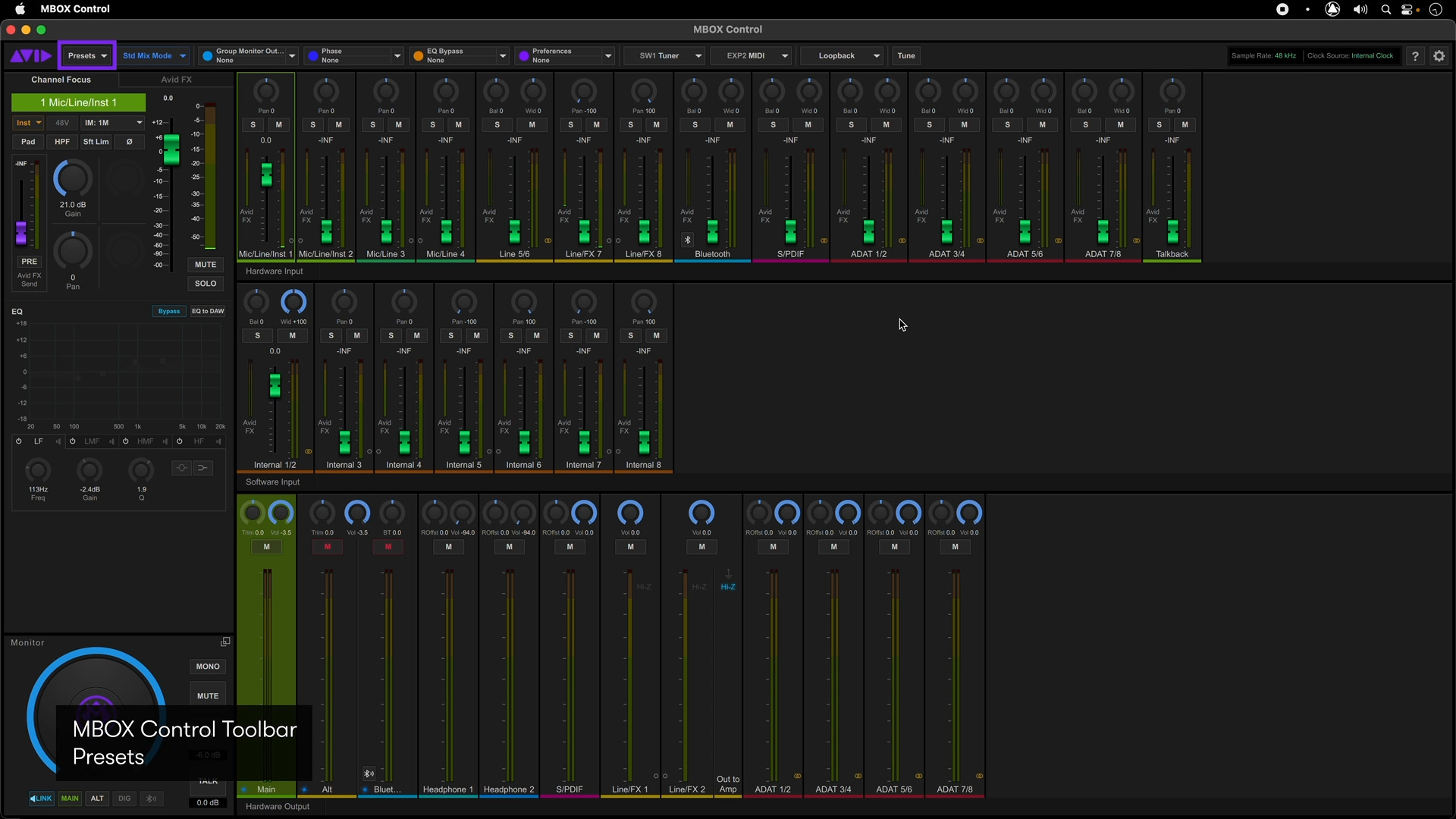Enable the HPF button
This screenshot has height=819, width=1456.
tap(62, 142)
